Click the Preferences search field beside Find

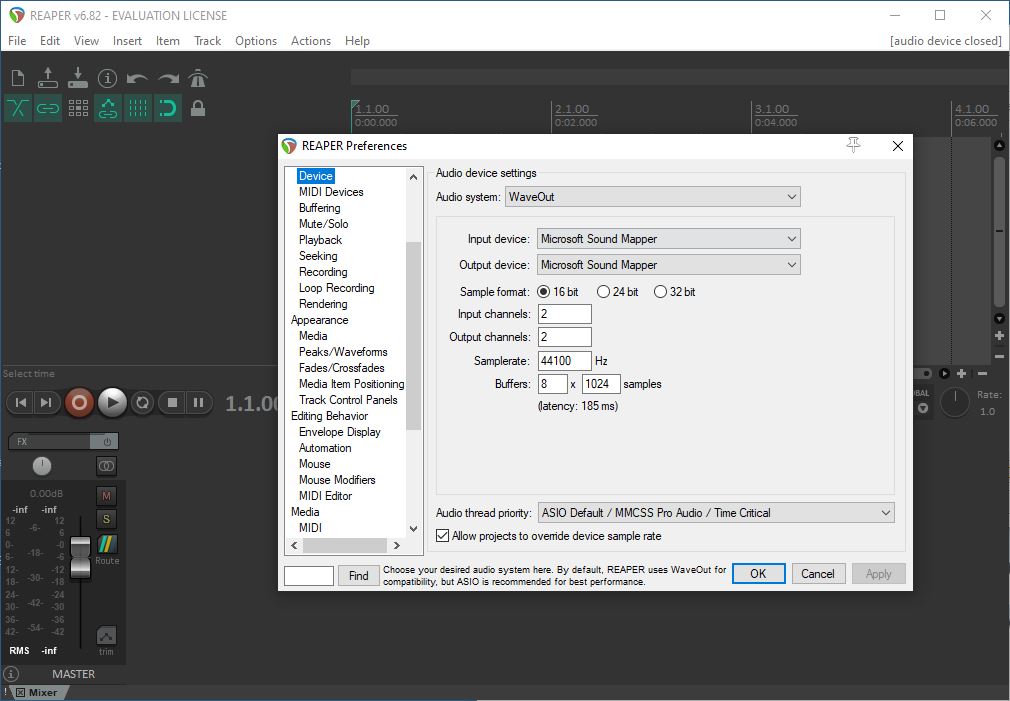pyautogui.click(x=309, y=576)
